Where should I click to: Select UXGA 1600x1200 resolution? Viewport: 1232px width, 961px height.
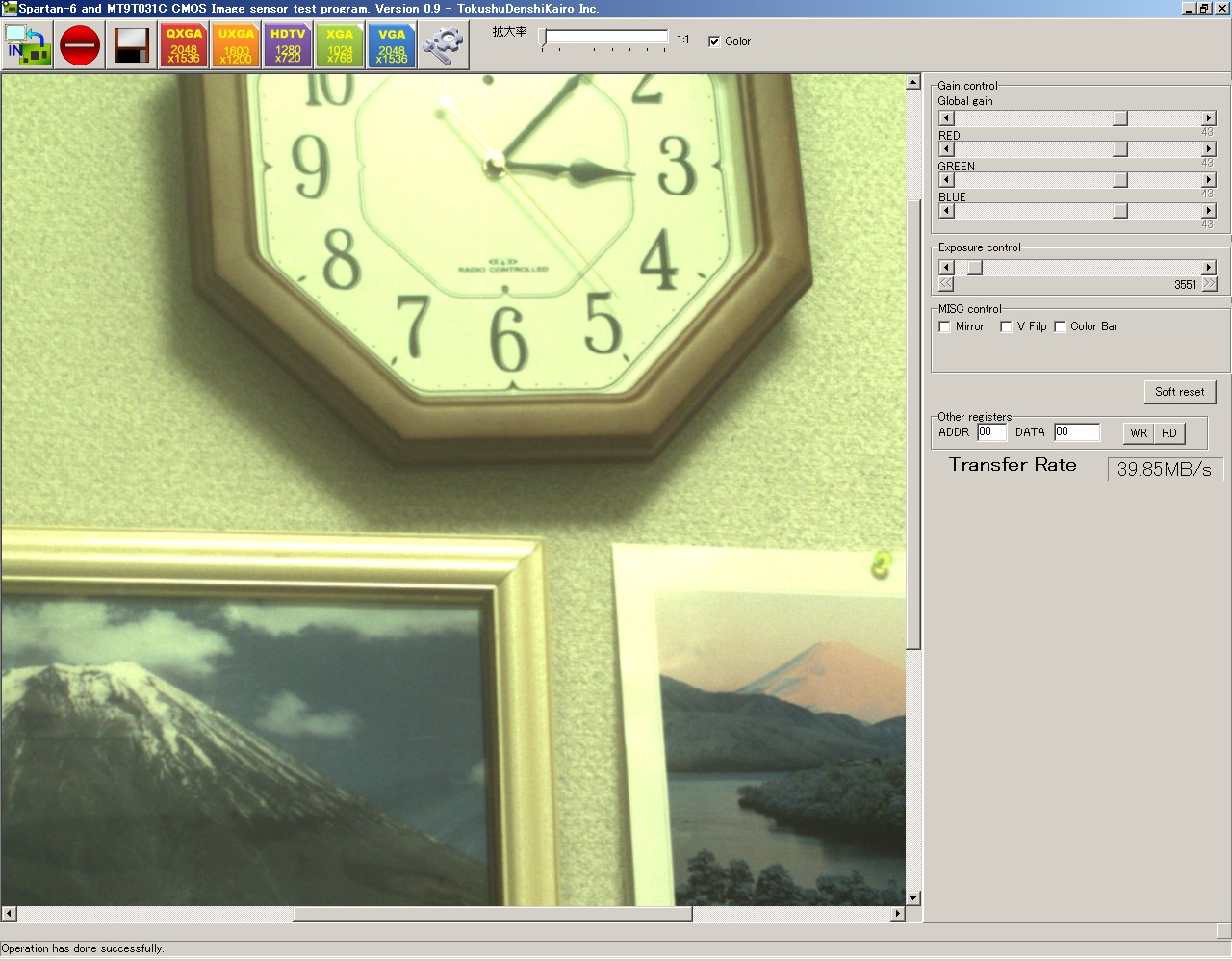click(x=235, y=45)
